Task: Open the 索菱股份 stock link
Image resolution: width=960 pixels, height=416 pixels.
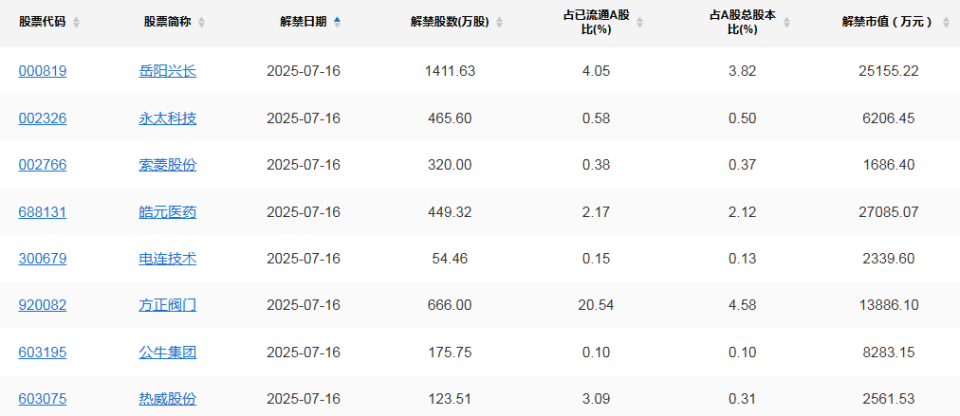Action: pos(168,165)
